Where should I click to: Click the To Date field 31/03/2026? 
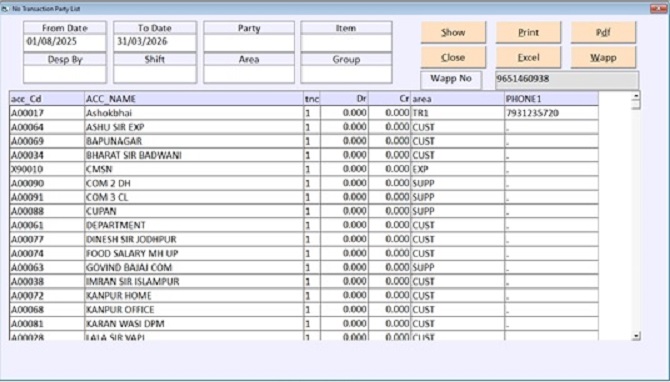(155, 42)
